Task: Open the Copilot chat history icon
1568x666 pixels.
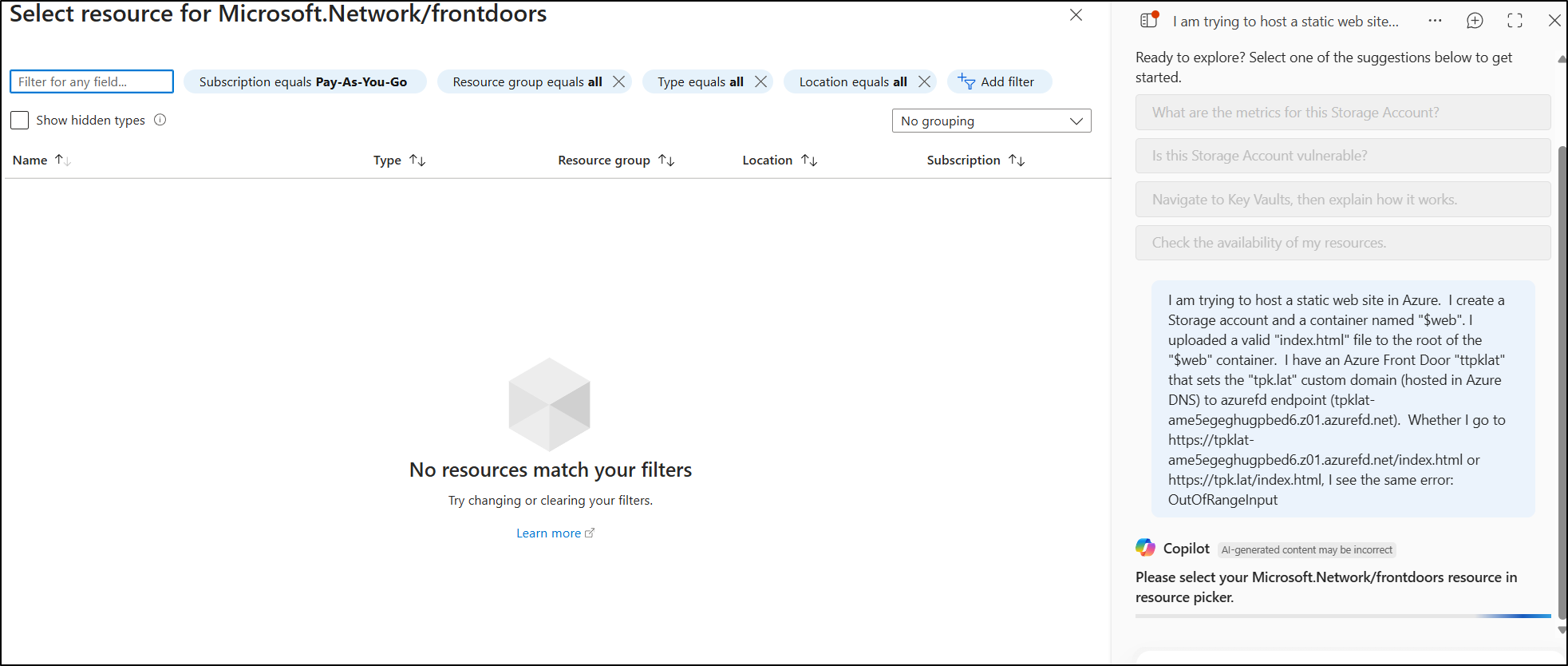Action: [1149, 21]
